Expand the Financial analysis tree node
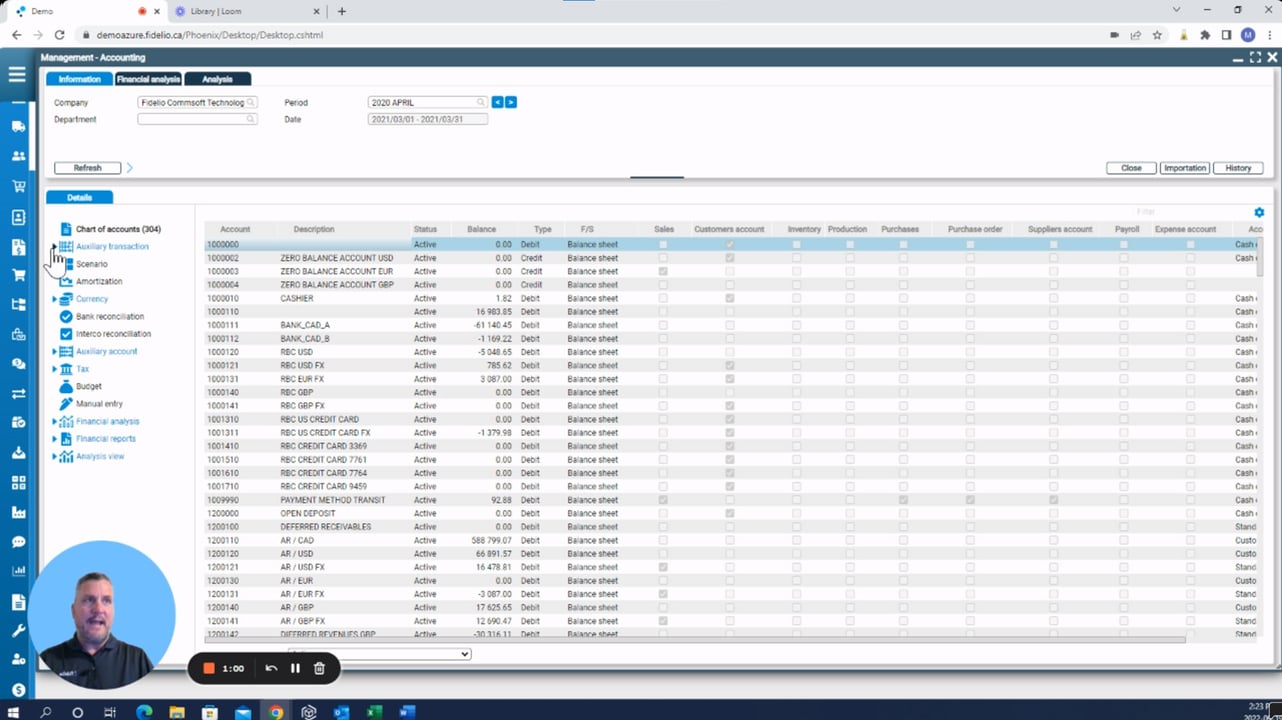This screenshot has width=1282, height=720. point(55,421)
